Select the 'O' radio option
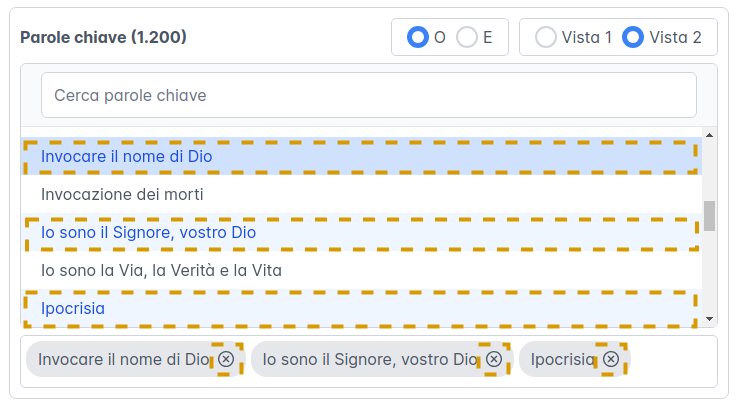Image resolution: width=739 pixels, height=406 pixels. (417, 37)
